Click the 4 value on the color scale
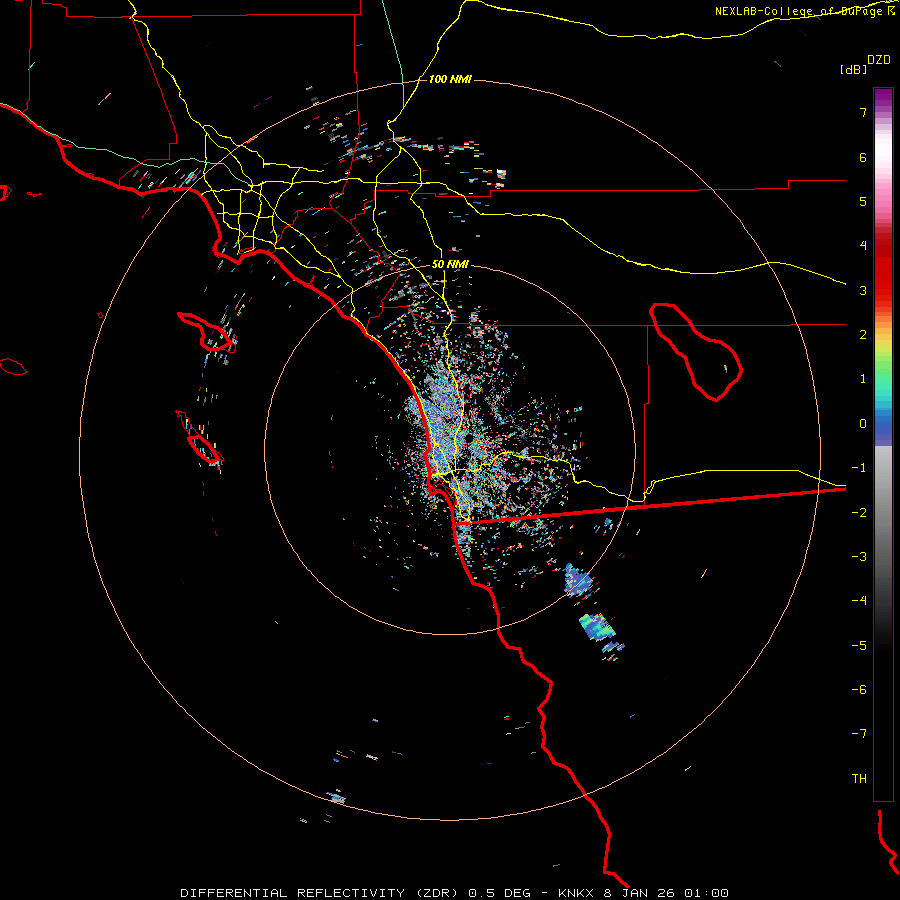900x900 pixels. [x=863, y=246]
